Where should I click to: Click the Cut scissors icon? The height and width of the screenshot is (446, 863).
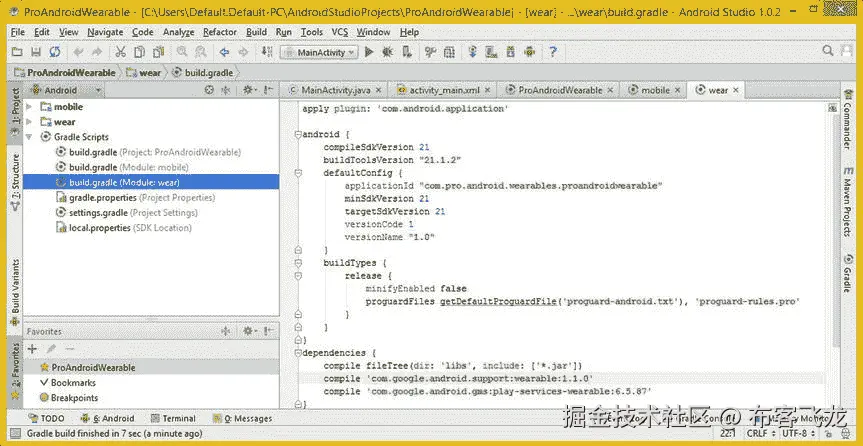click(x=120, y=52)
